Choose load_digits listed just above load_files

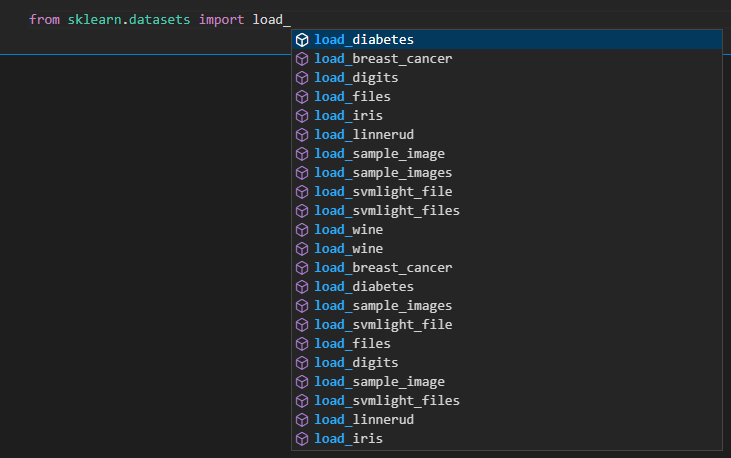[x=507, y=78]
